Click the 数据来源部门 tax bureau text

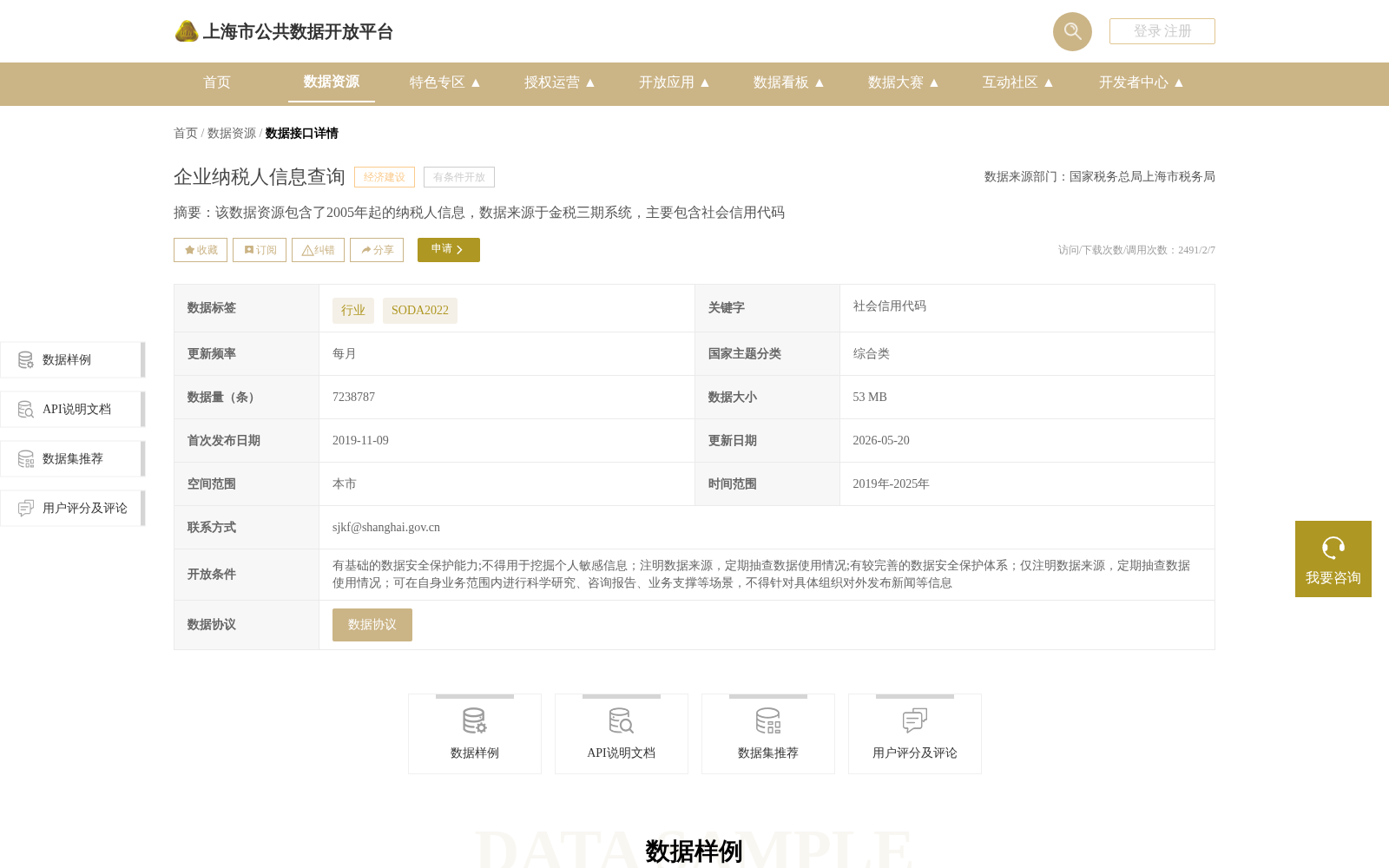(x=1100, y=177)
